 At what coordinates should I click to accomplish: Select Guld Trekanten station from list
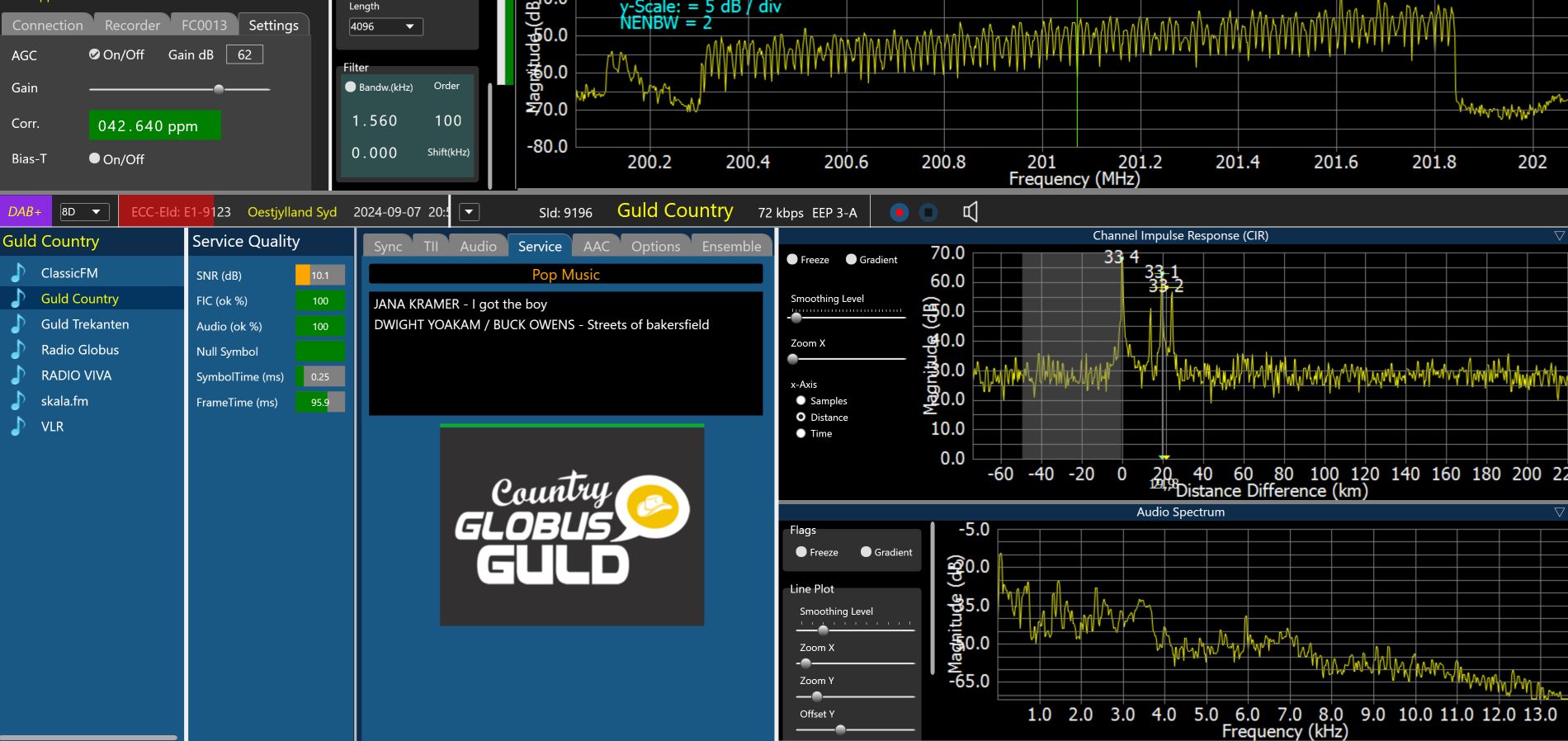coord(85,324)
